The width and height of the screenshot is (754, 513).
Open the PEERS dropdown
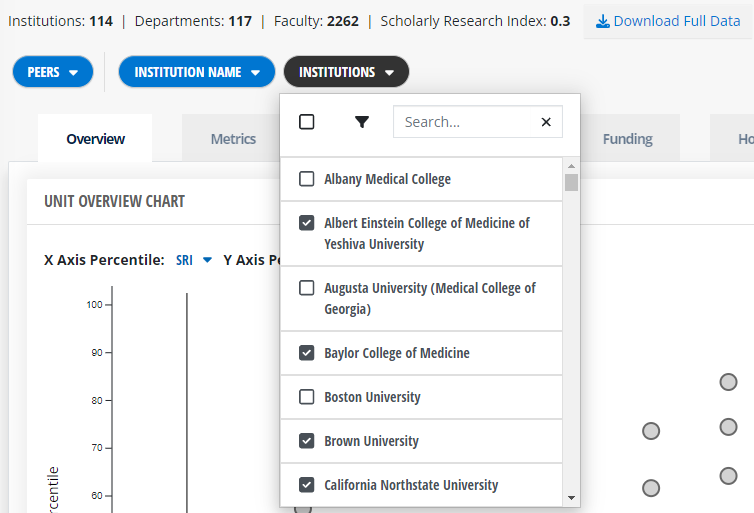click(x=53, y=72)
